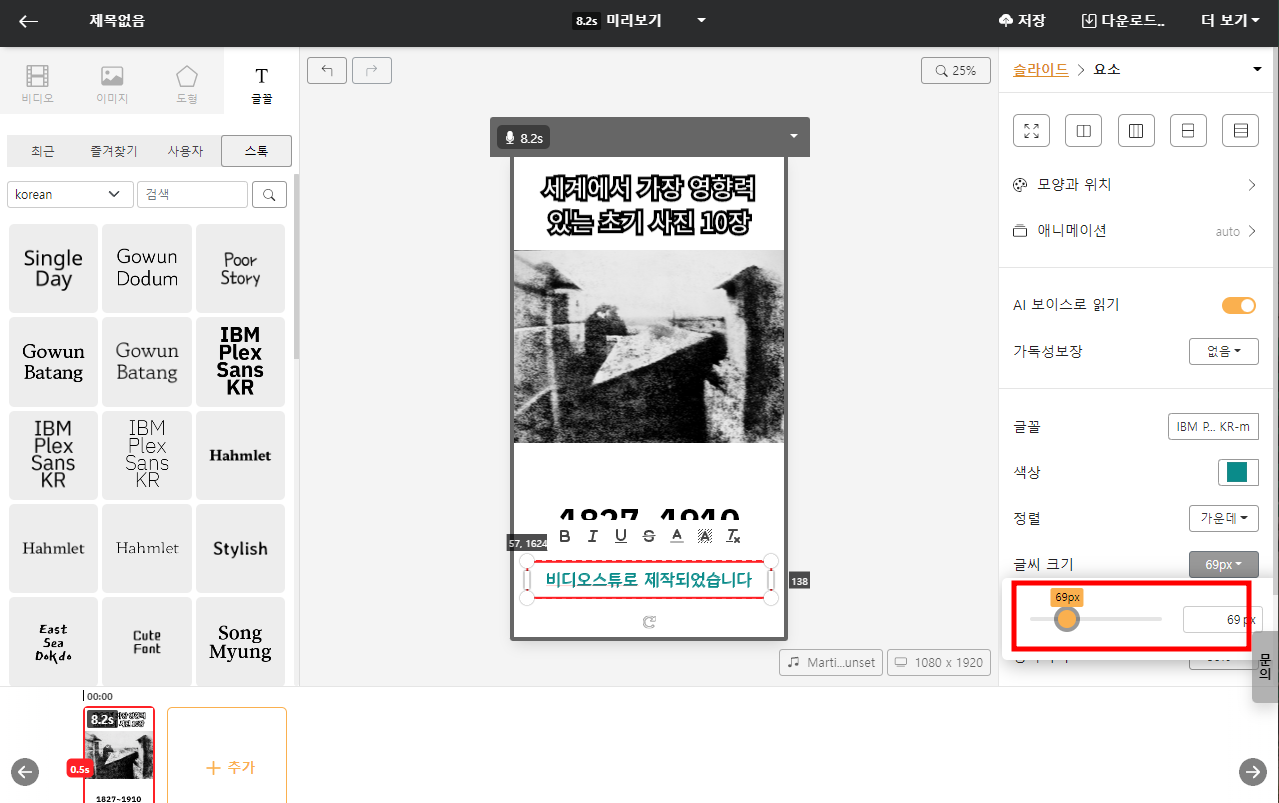The height and width of the screenshot is (803, 1279).
Task: Click the font size px input field
Action: 1222,619
